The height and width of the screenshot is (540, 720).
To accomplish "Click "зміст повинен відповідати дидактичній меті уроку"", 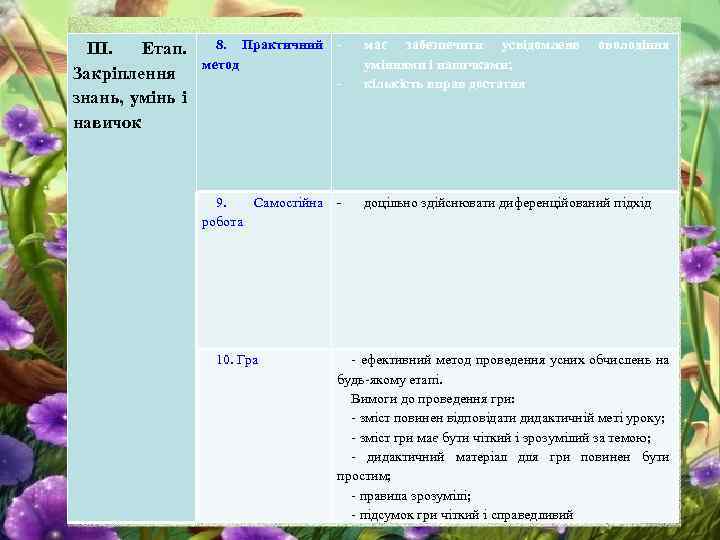I will click(508, 418).
